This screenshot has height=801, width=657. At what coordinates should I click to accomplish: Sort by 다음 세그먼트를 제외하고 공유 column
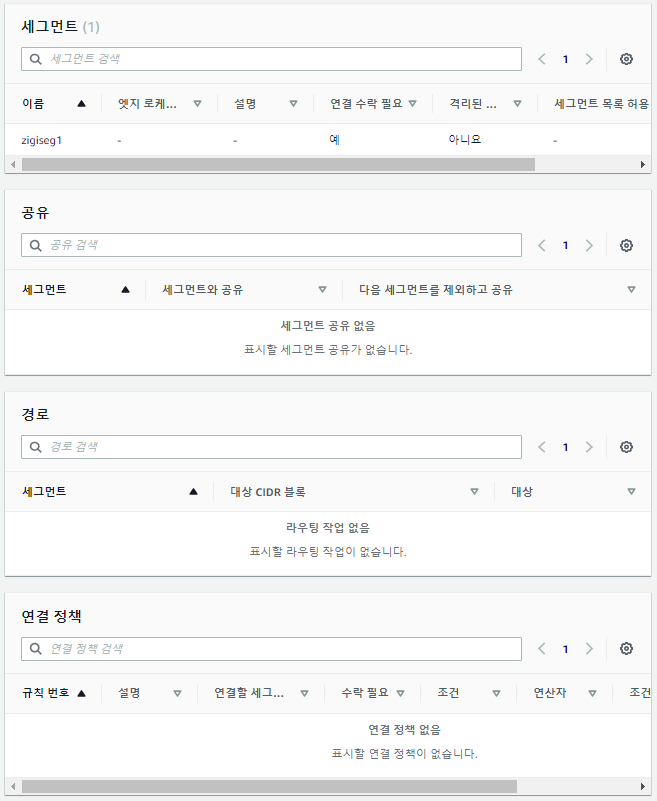coord(497,290)
